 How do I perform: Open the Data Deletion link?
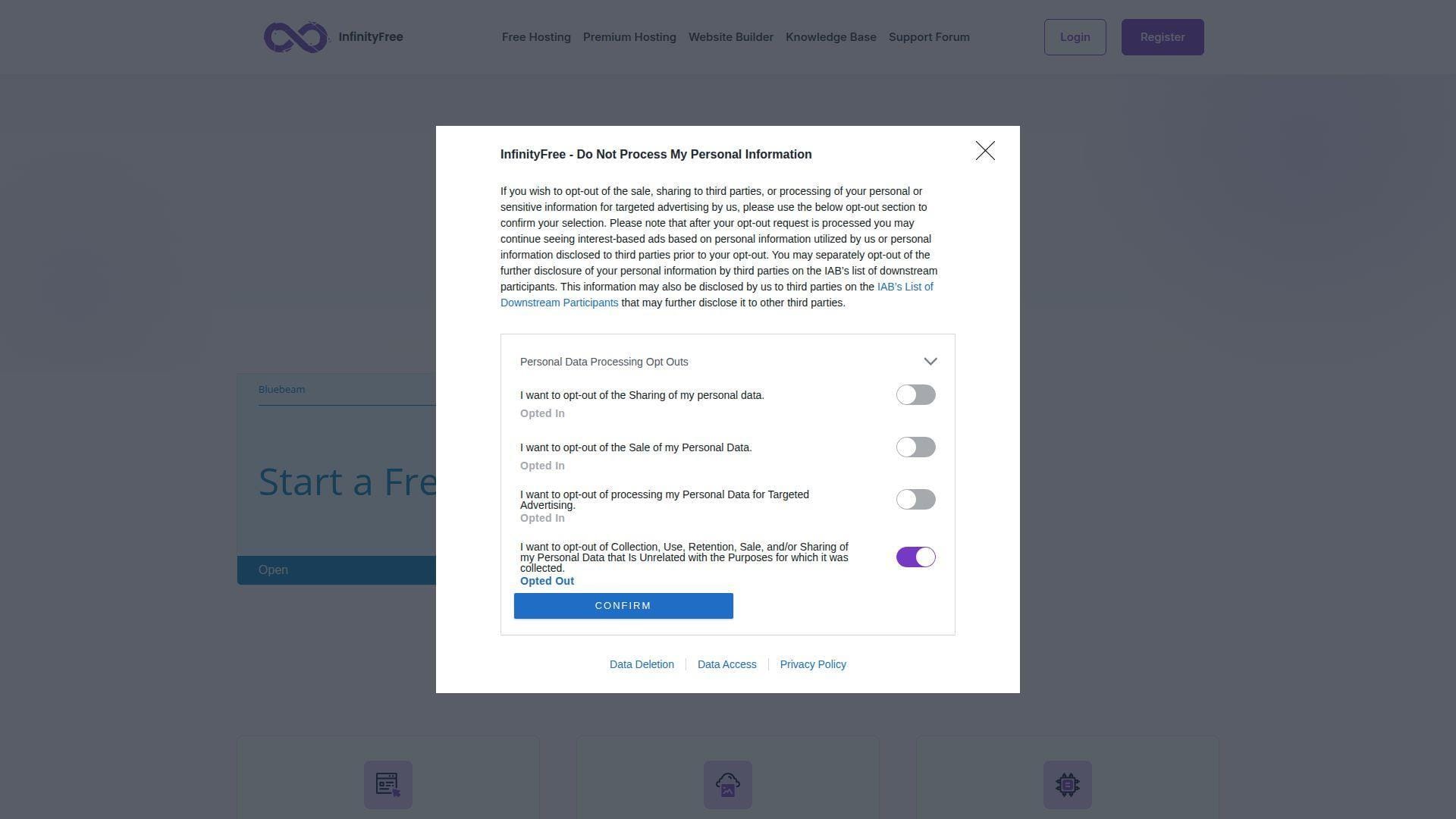[642, 664]
